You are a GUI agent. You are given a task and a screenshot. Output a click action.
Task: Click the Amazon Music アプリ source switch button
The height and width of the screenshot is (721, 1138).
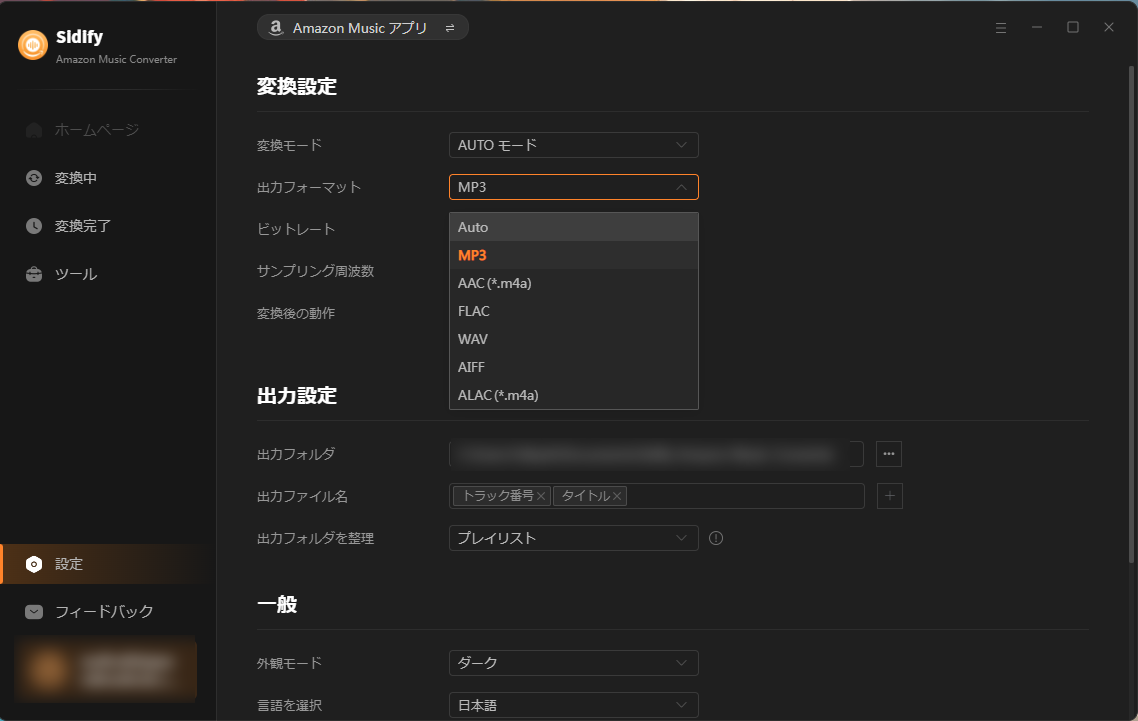point(363,28)
